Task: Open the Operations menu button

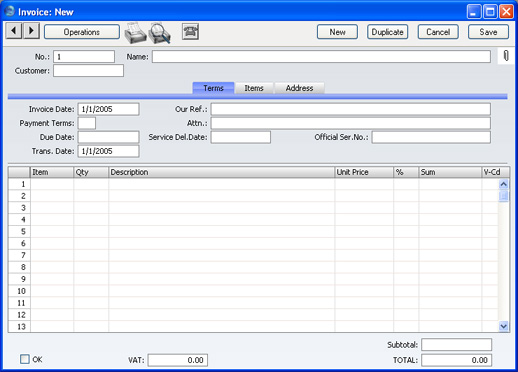Action: [82, 32]
